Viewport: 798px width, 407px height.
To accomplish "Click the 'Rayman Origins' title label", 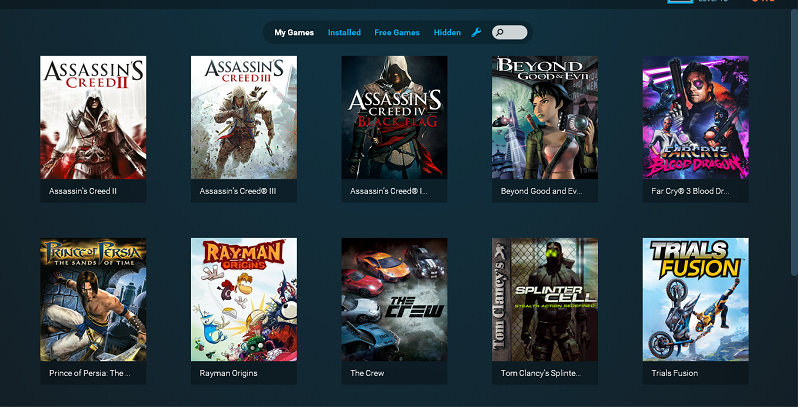I will [x=229, y=373].
